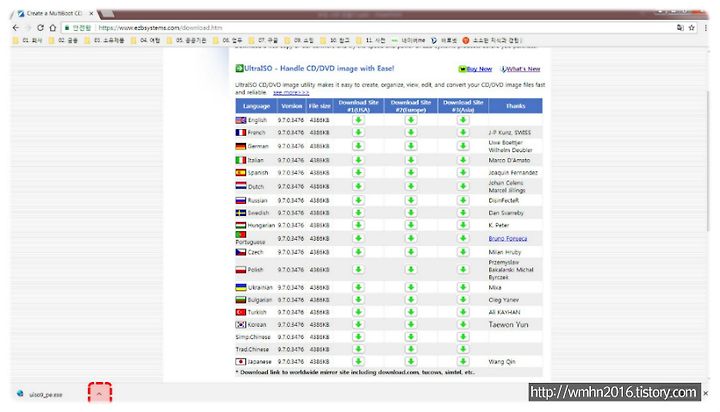Click the page vertical scrollbar
The height and width of the screenshot is (412, 720).
coord(708,161)
